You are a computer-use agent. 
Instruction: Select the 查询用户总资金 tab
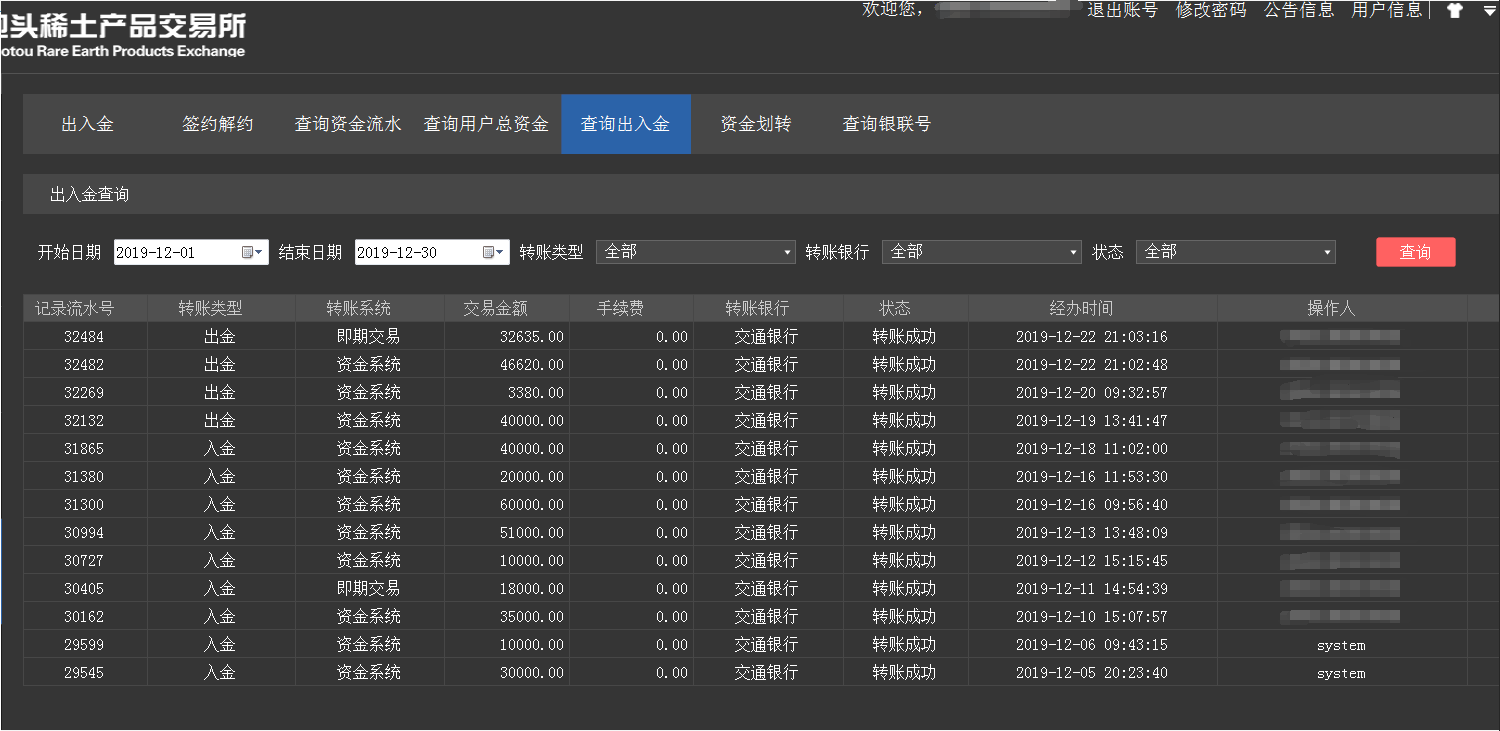click(486, 124)
